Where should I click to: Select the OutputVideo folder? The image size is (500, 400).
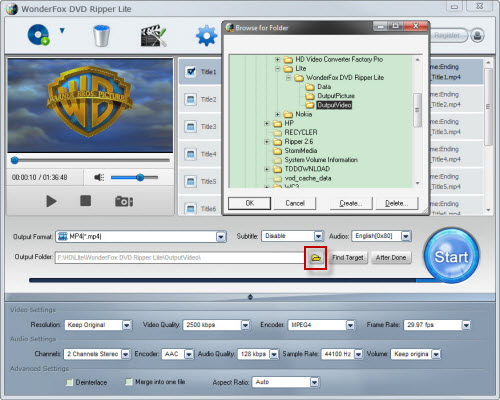coord(334,105)
